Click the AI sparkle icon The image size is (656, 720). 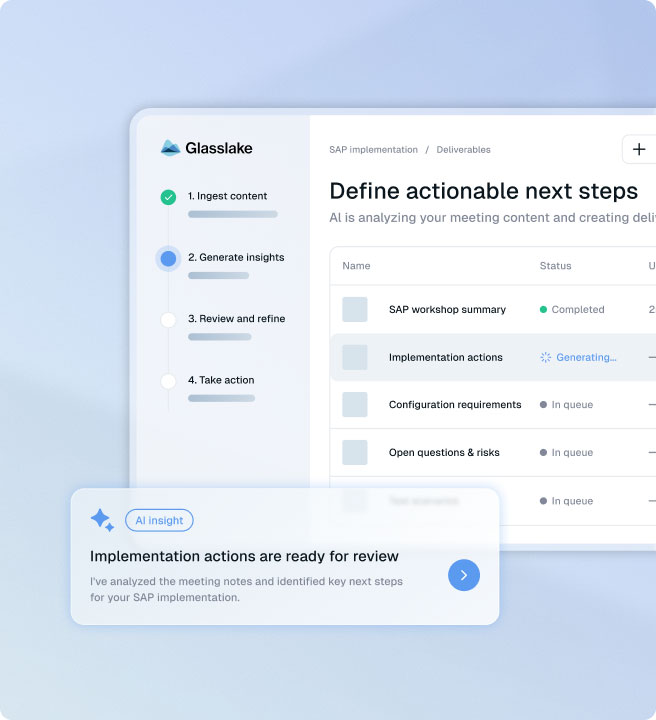point(102,520)
